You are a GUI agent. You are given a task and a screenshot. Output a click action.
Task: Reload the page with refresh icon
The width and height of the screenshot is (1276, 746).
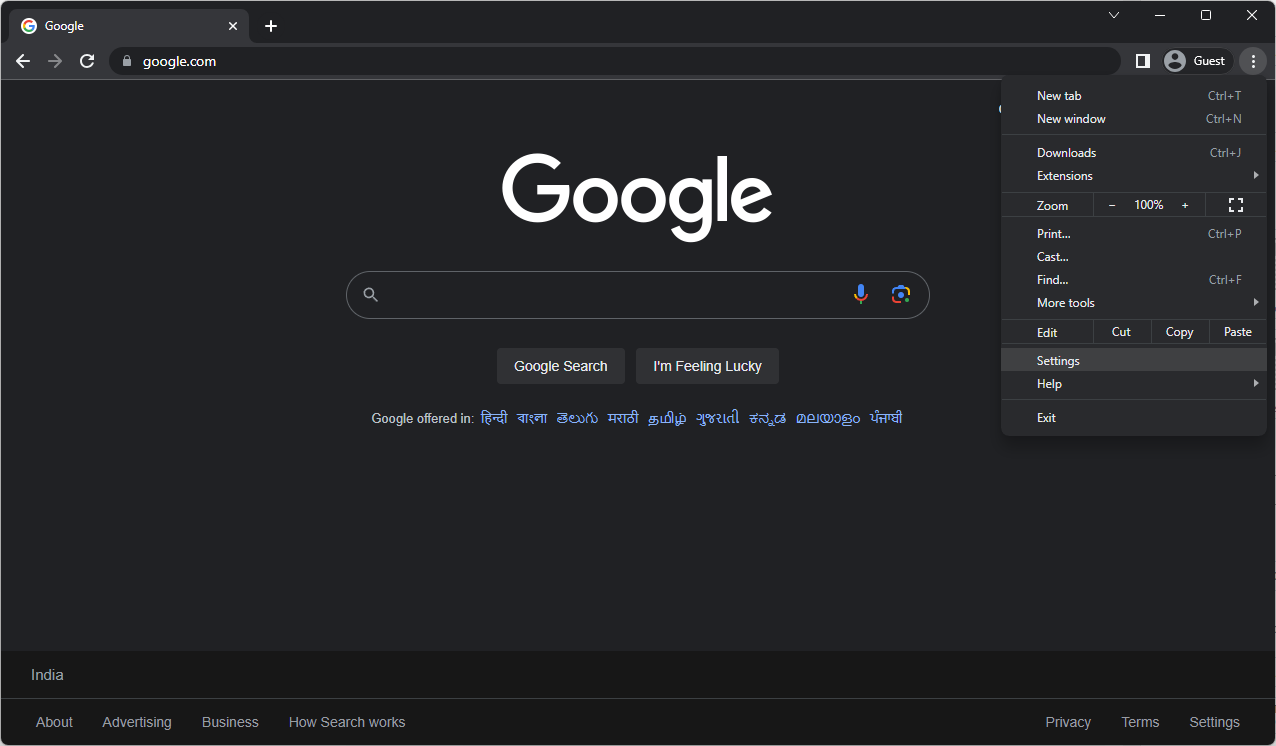click(x=87, y=61)
